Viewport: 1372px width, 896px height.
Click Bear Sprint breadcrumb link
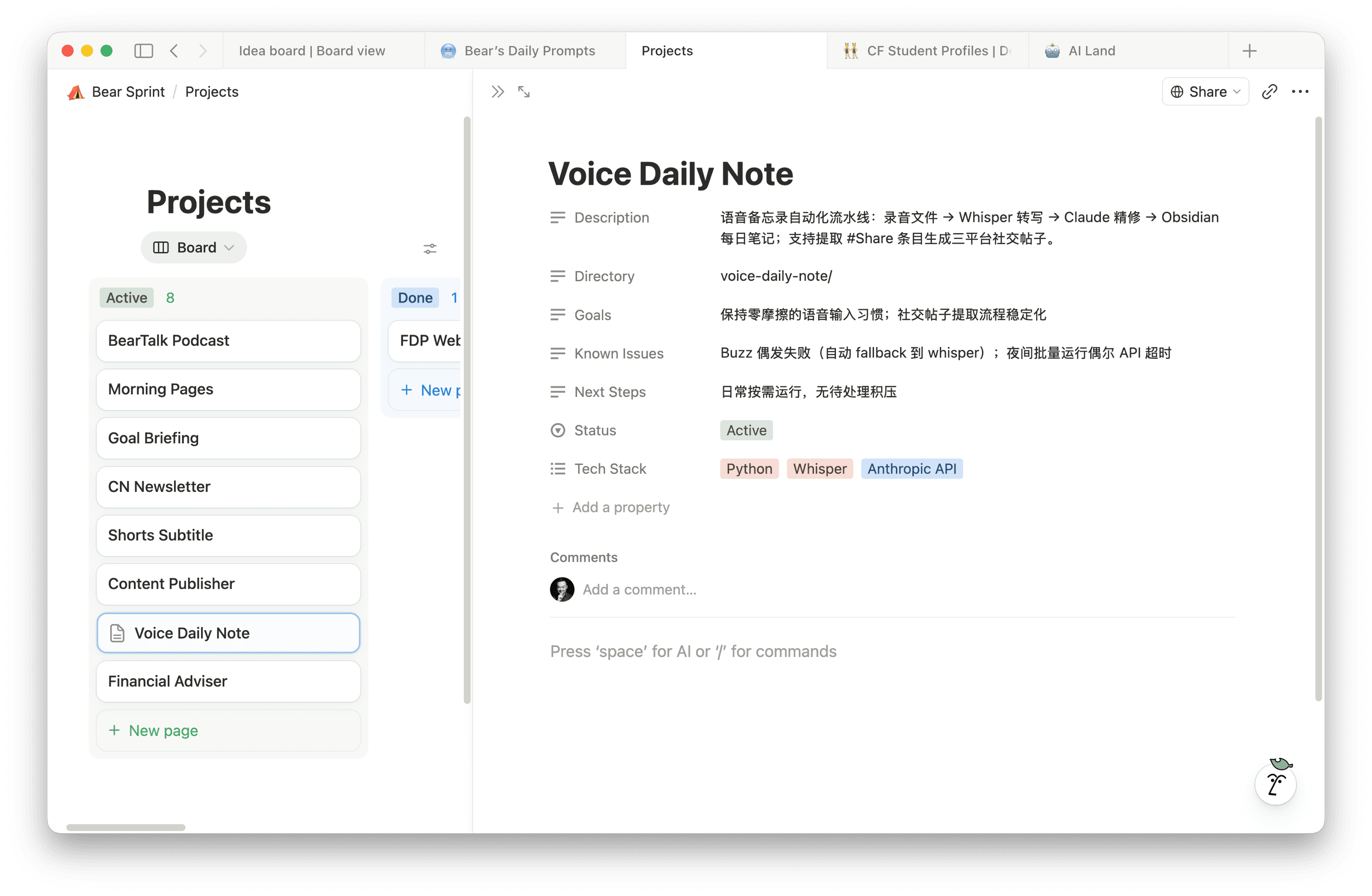click(128, 91)
